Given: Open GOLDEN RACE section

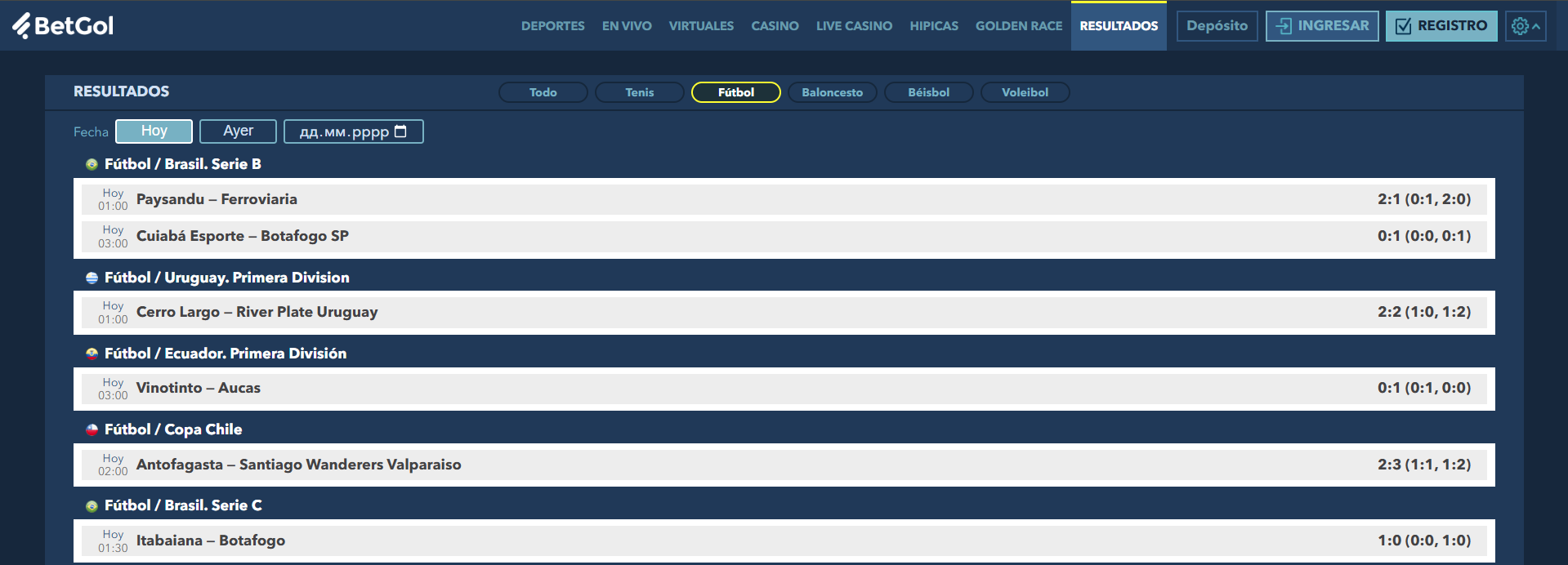Looking at the screenshot, I should (1019, 26).
